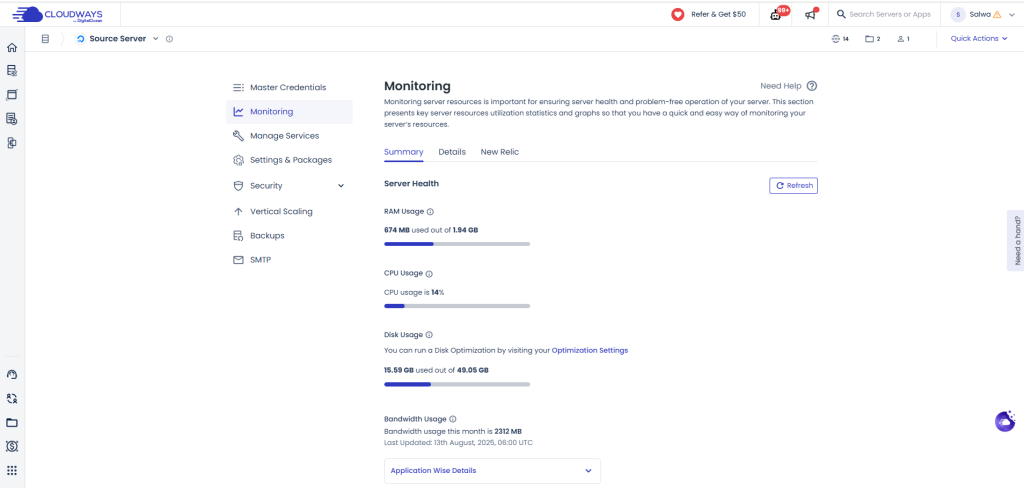The width and height of the screenshot is (1024, 488).
Task: Click the Refer & Get $50 link
Action: [718, 14]
